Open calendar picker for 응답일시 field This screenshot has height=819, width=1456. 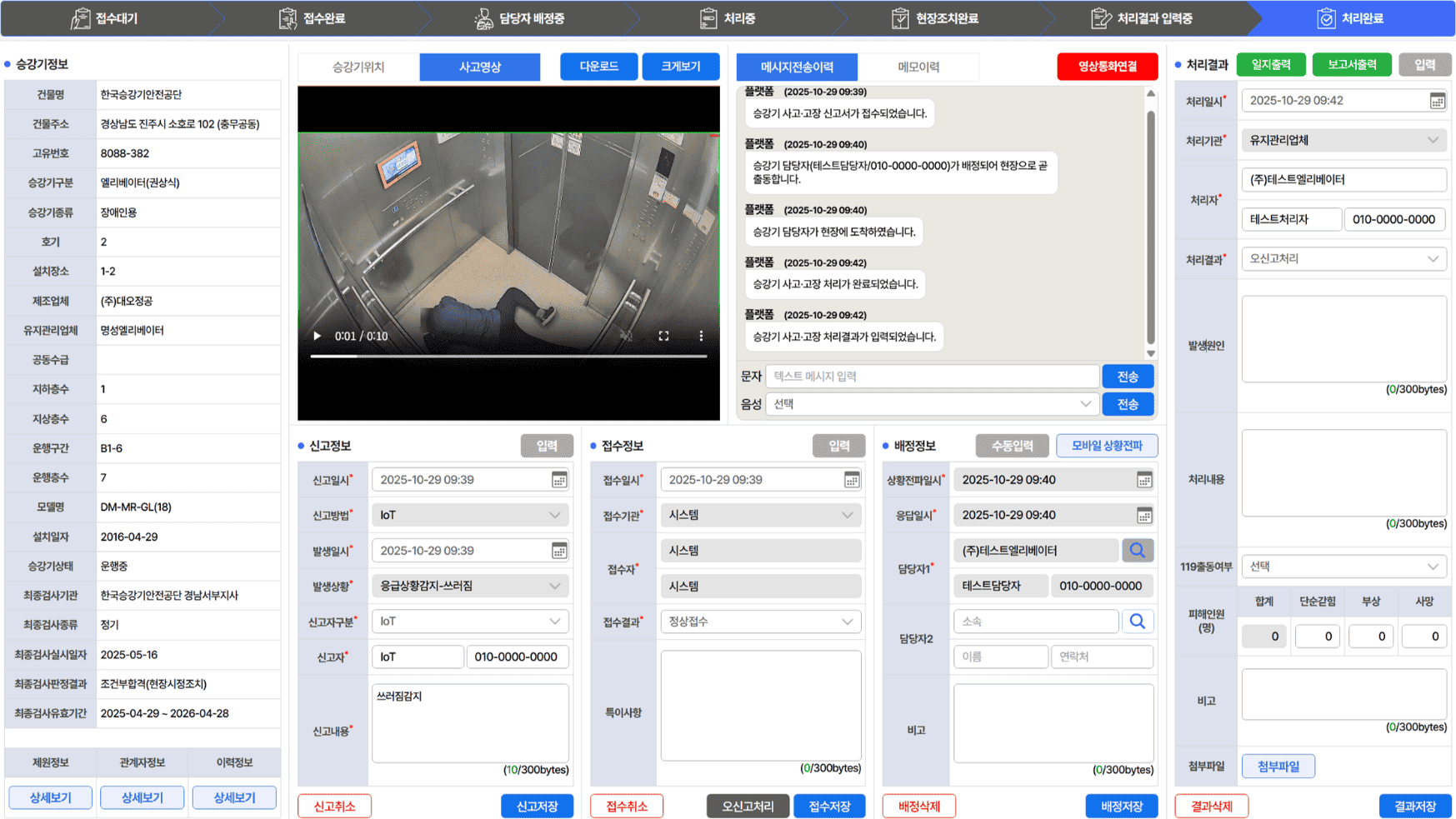[1144, 515]
